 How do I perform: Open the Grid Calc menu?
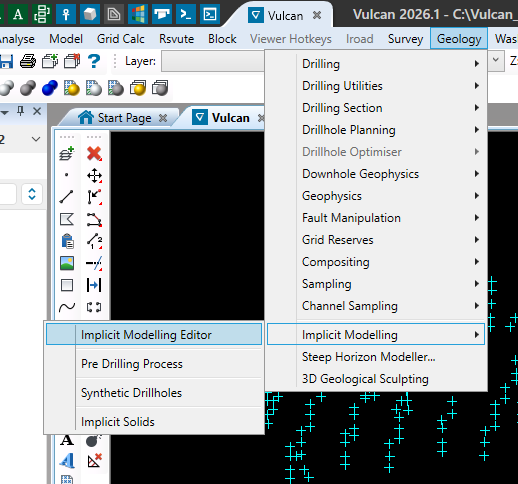point(121,39)
